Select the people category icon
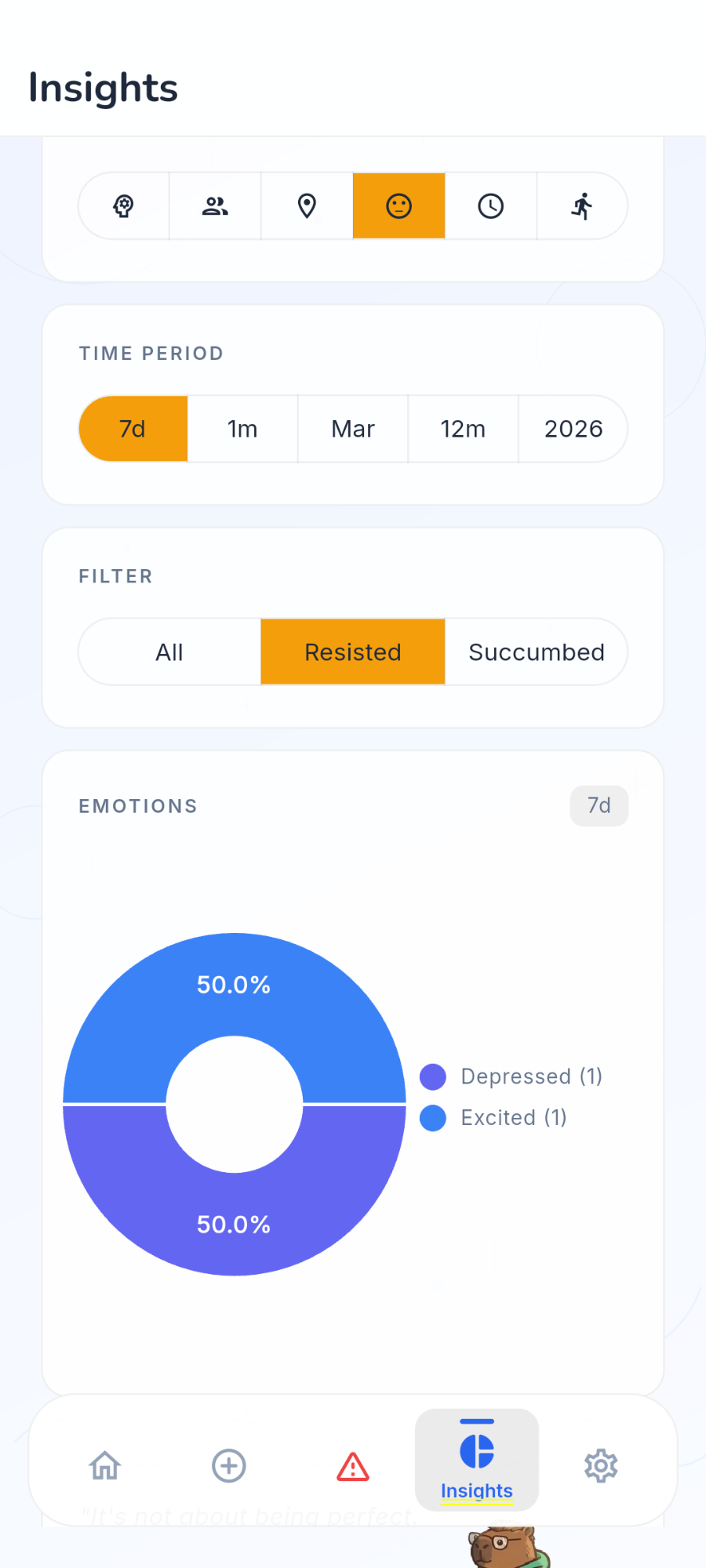Image resolution: width=706 pixels, height=1568 pixels. pos(215,205)
